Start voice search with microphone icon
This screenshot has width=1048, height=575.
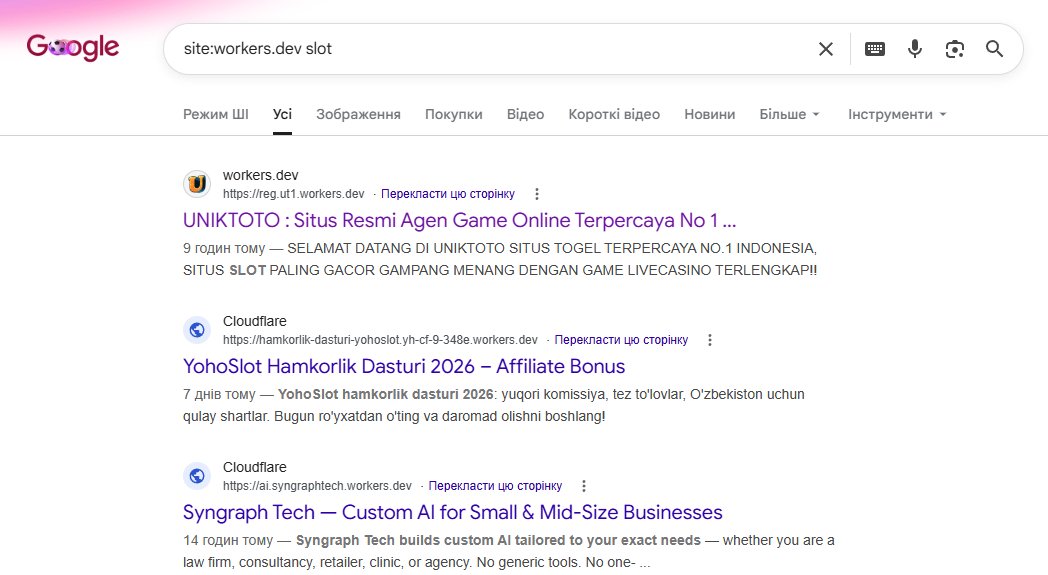point(914,49)
